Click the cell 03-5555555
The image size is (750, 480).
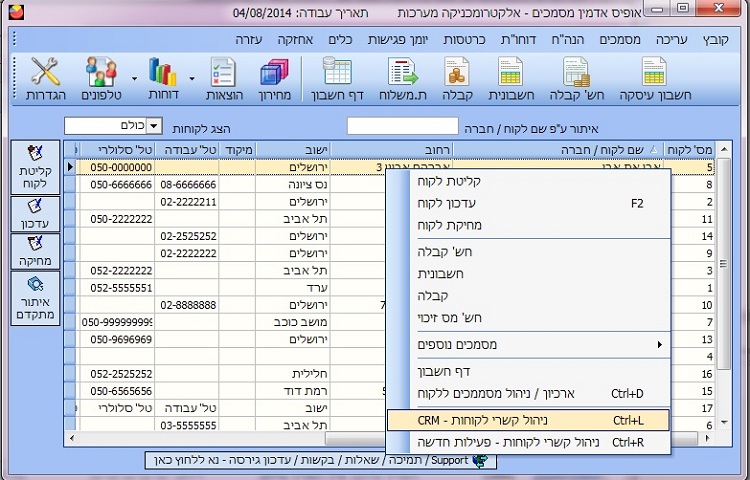click(187, 425)
